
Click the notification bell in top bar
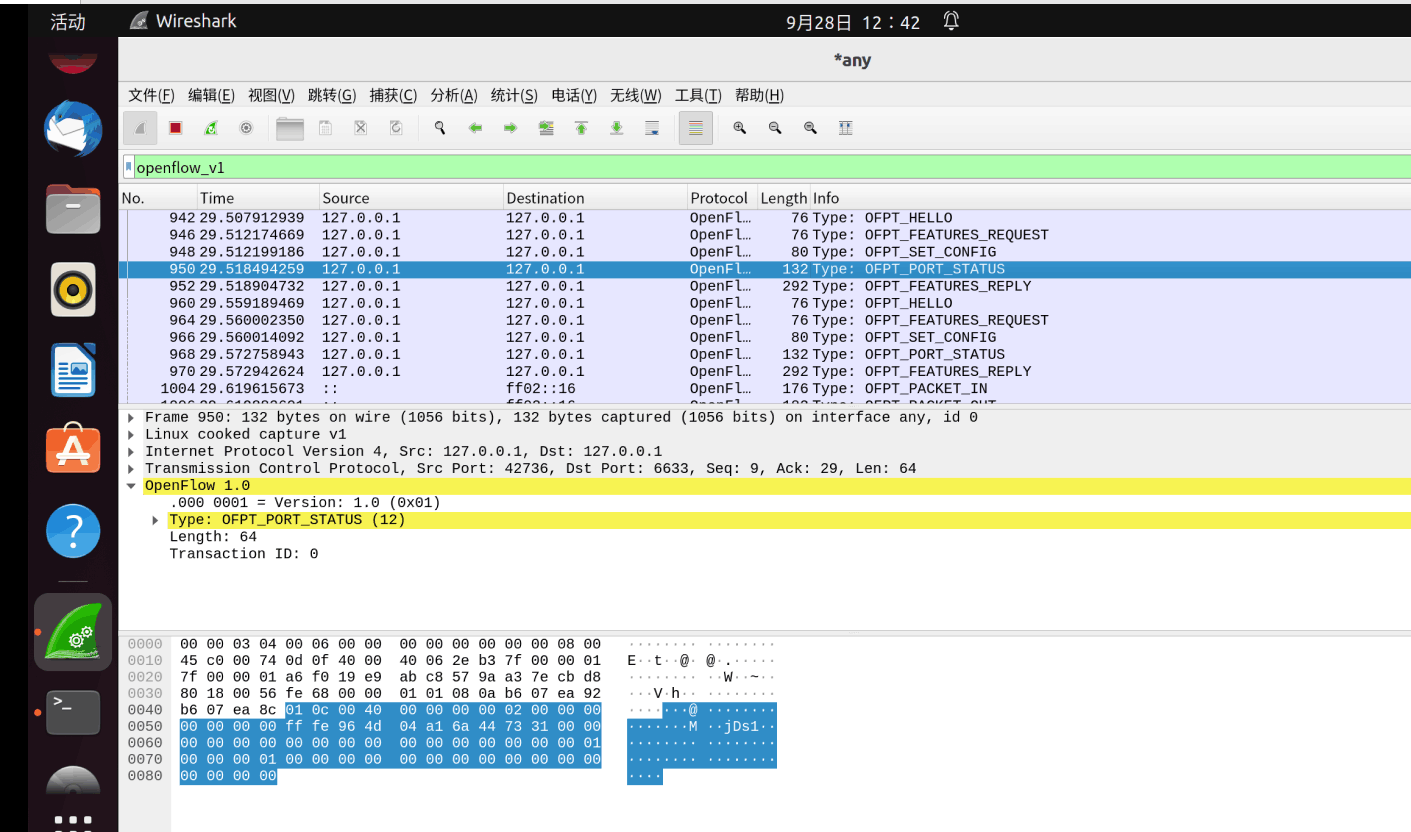coord(951,21)
